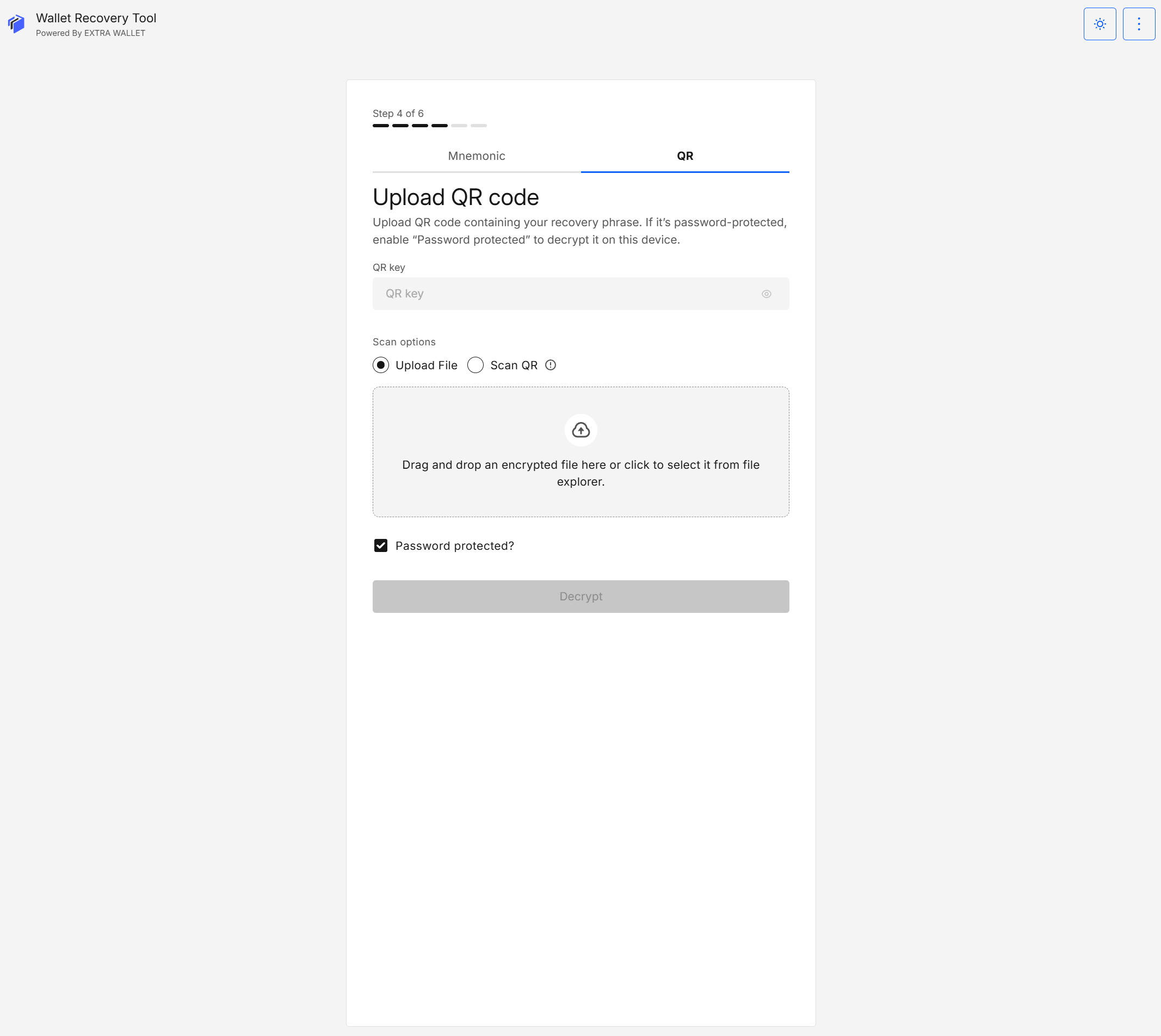Open the three-dot options menu
Screen dimensions: 1161x1036
click(1138, 24)
